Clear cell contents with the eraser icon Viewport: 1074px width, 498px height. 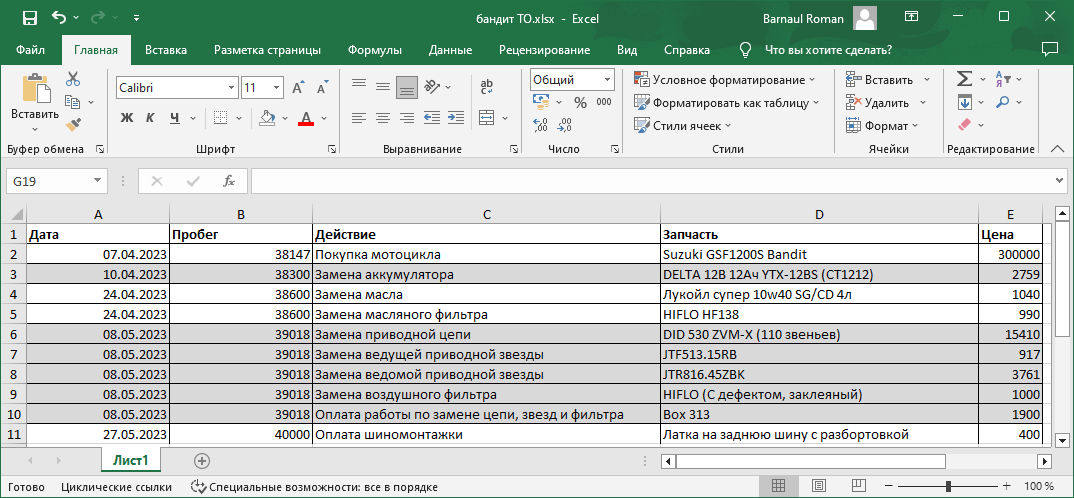964,125
